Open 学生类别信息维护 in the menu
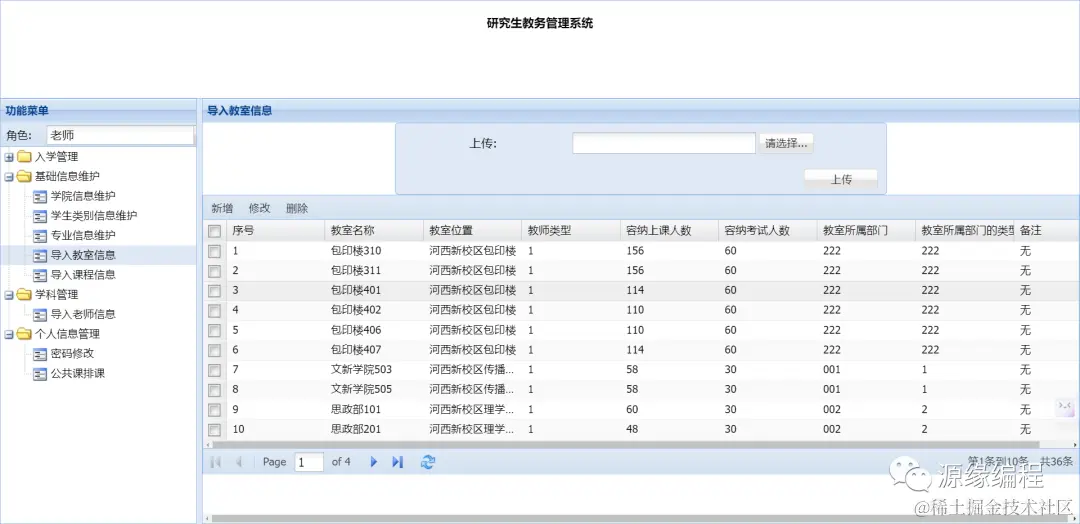The image size is (1080, 524). pos(94,216)
